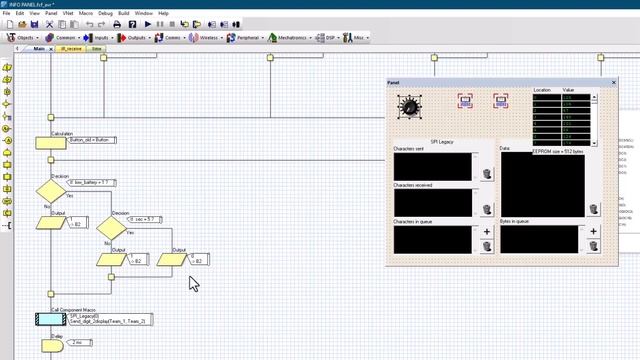Open the help question-mark icon
640x360 pixels.
tap(132, 24)
